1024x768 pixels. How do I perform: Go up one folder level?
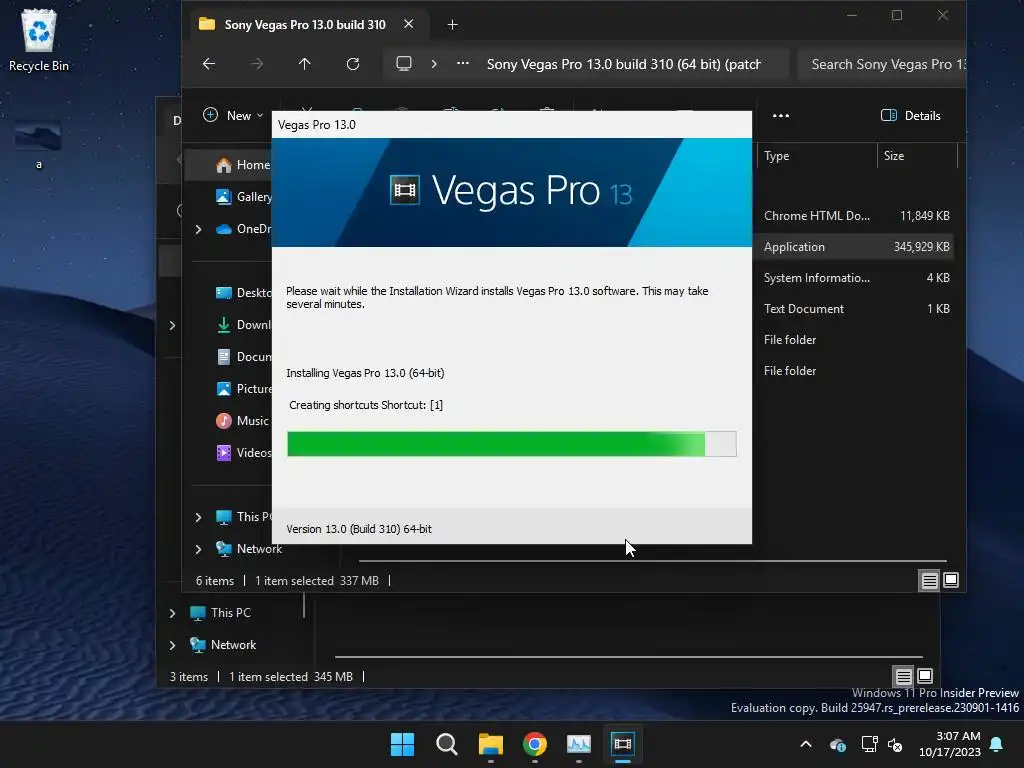(305, 64)
